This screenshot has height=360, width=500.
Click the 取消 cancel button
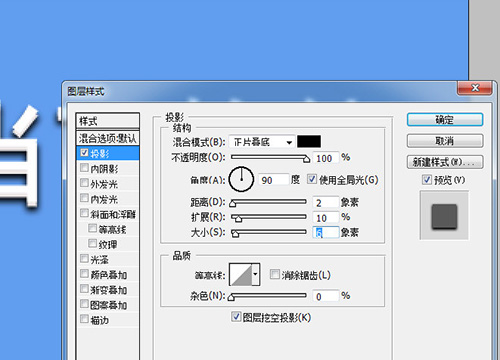pyautogui.click(x=445, y=141)
